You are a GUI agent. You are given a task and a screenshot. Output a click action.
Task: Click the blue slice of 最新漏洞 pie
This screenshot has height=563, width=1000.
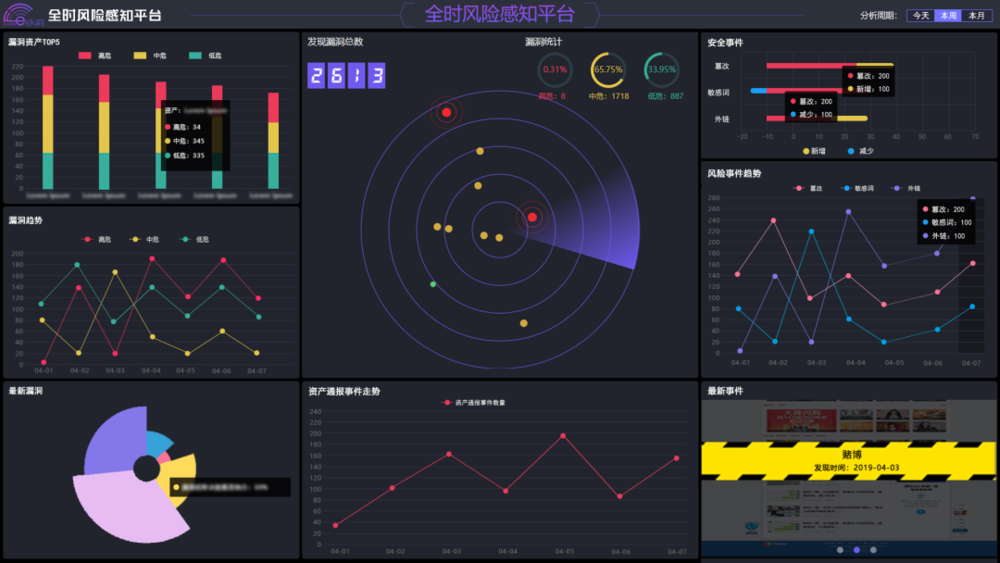coord(158,443)
